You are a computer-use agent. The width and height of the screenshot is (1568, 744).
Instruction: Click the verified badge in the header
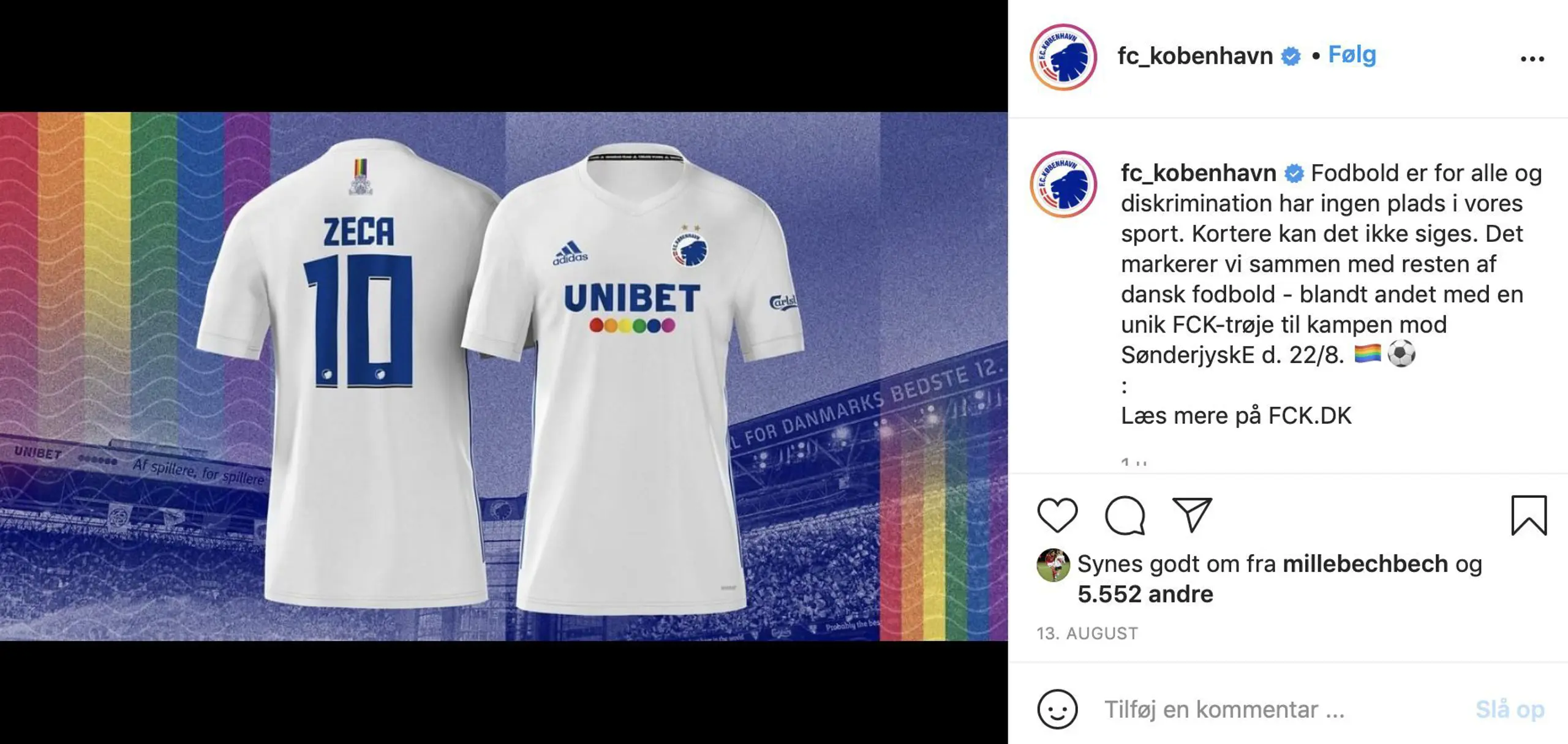click(x=1291, y=56)
